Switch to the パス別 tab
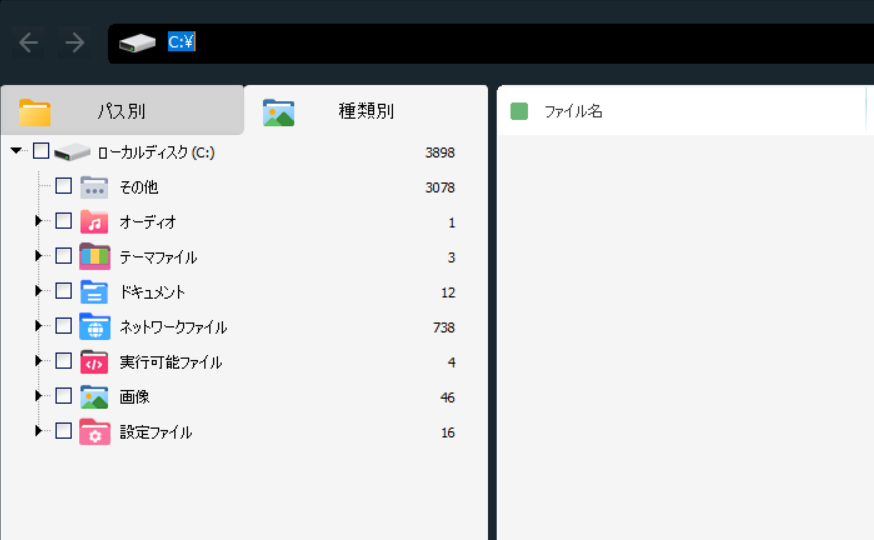This screenshot has width=874, height=540. pos(122,110)
